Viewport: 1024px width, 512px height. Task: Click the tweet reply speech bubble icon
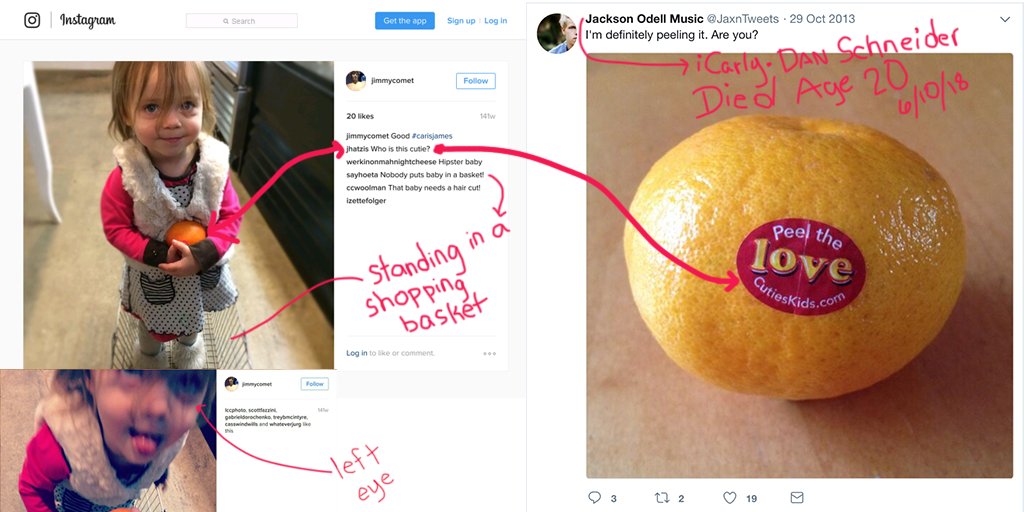(594, 498)
